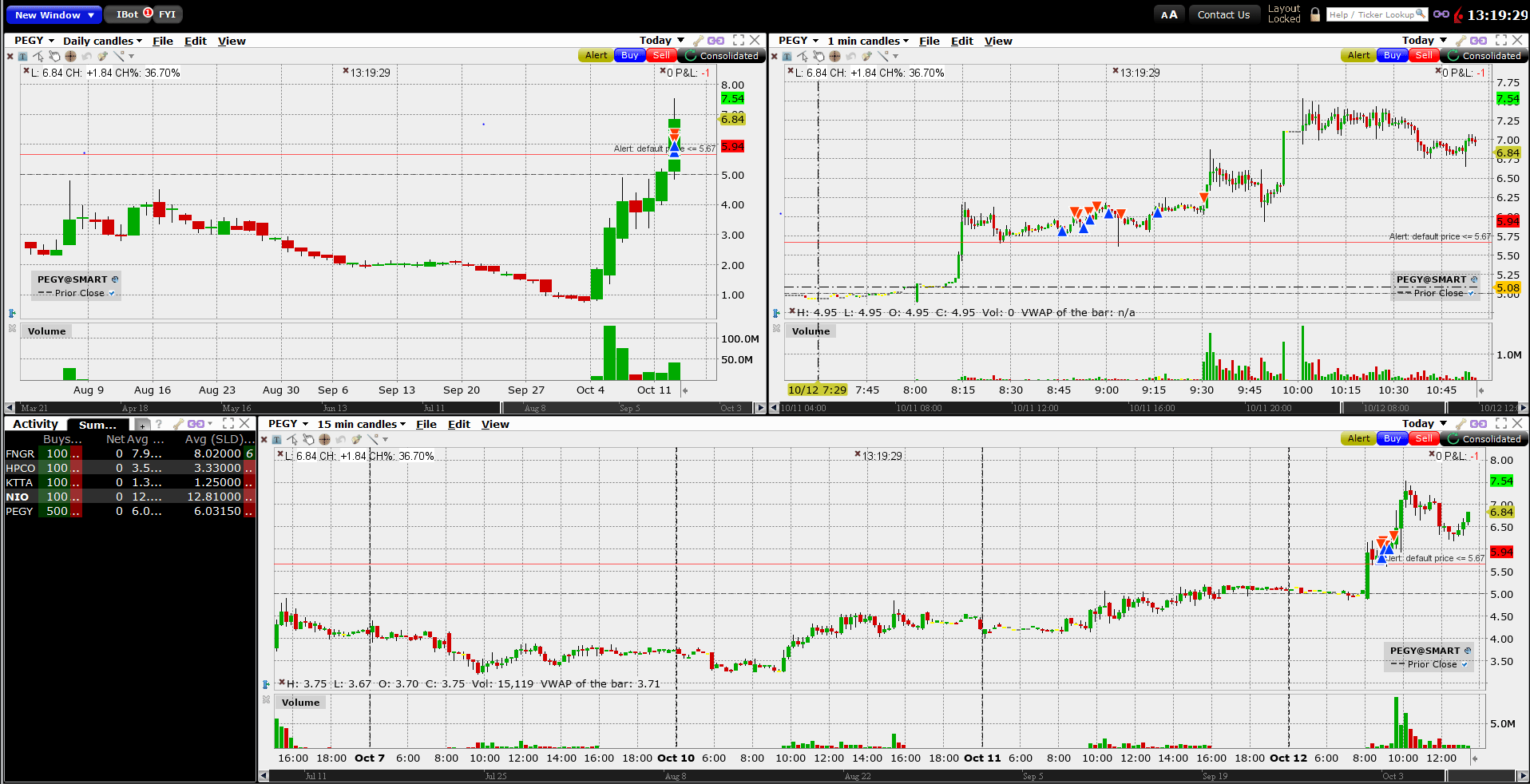
Task: Open the PEGY ticker dropdown in daily chart
Action: [34, 41]
